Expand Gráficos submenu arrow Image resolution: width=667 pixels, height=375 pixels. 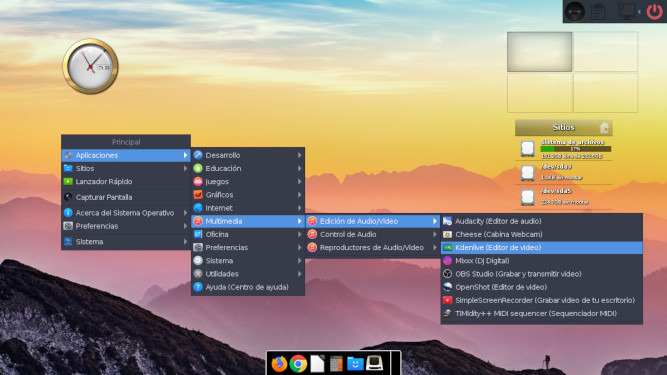pos(299,195)
